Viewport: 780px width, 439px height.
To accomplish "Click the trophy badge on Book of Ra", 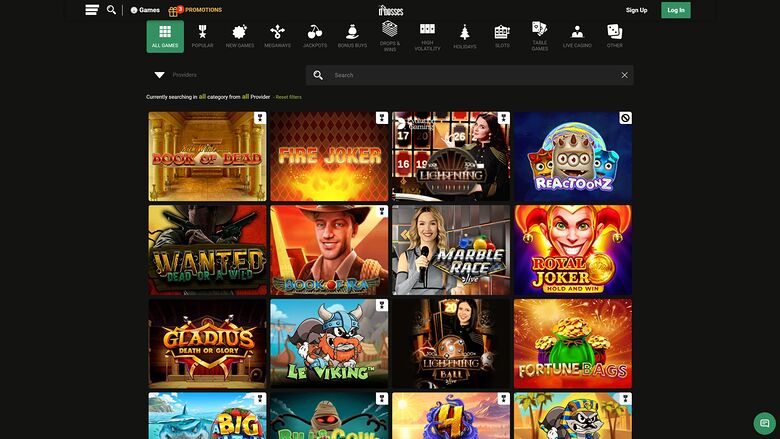I will pos(382,211).
